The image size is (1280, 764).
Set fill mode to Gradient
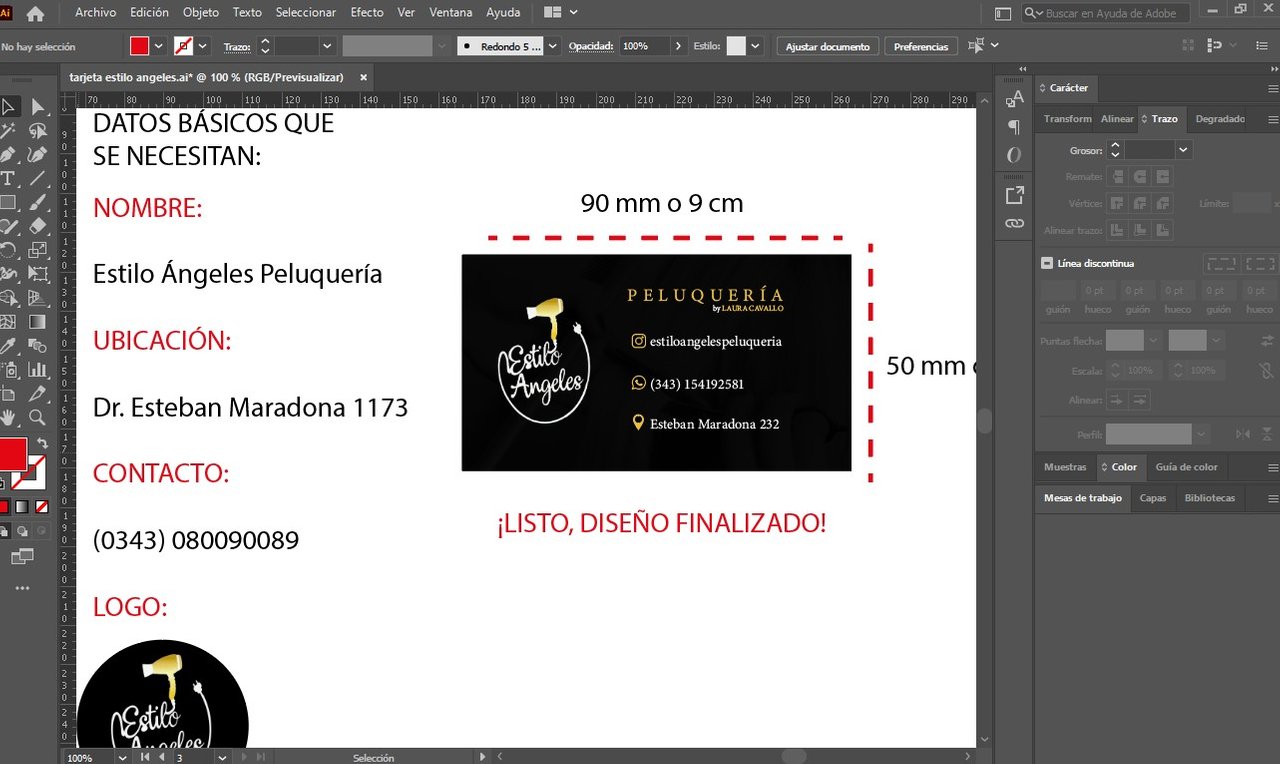(22, 507)
